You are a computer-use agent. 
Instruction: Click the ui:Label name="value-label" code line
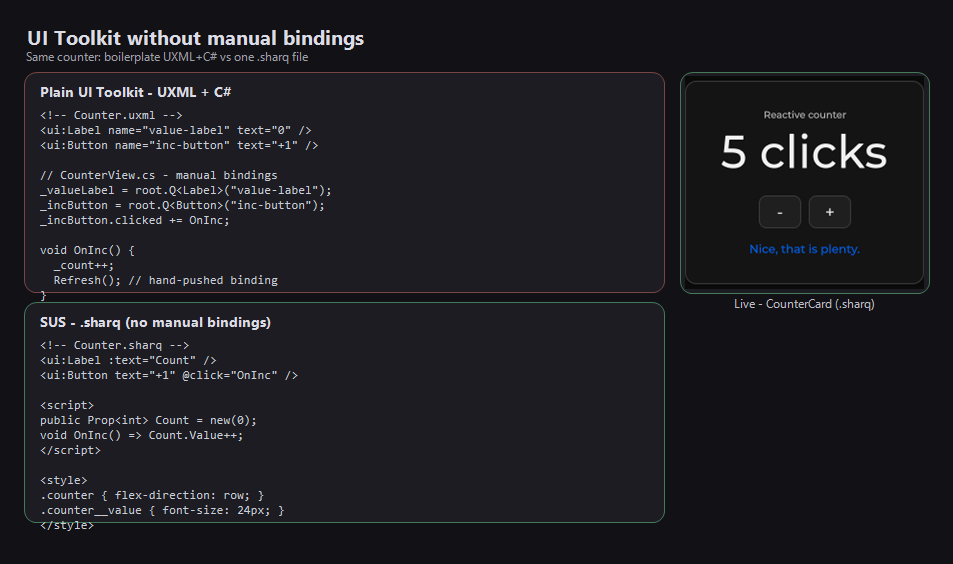(x=176, y=130)
